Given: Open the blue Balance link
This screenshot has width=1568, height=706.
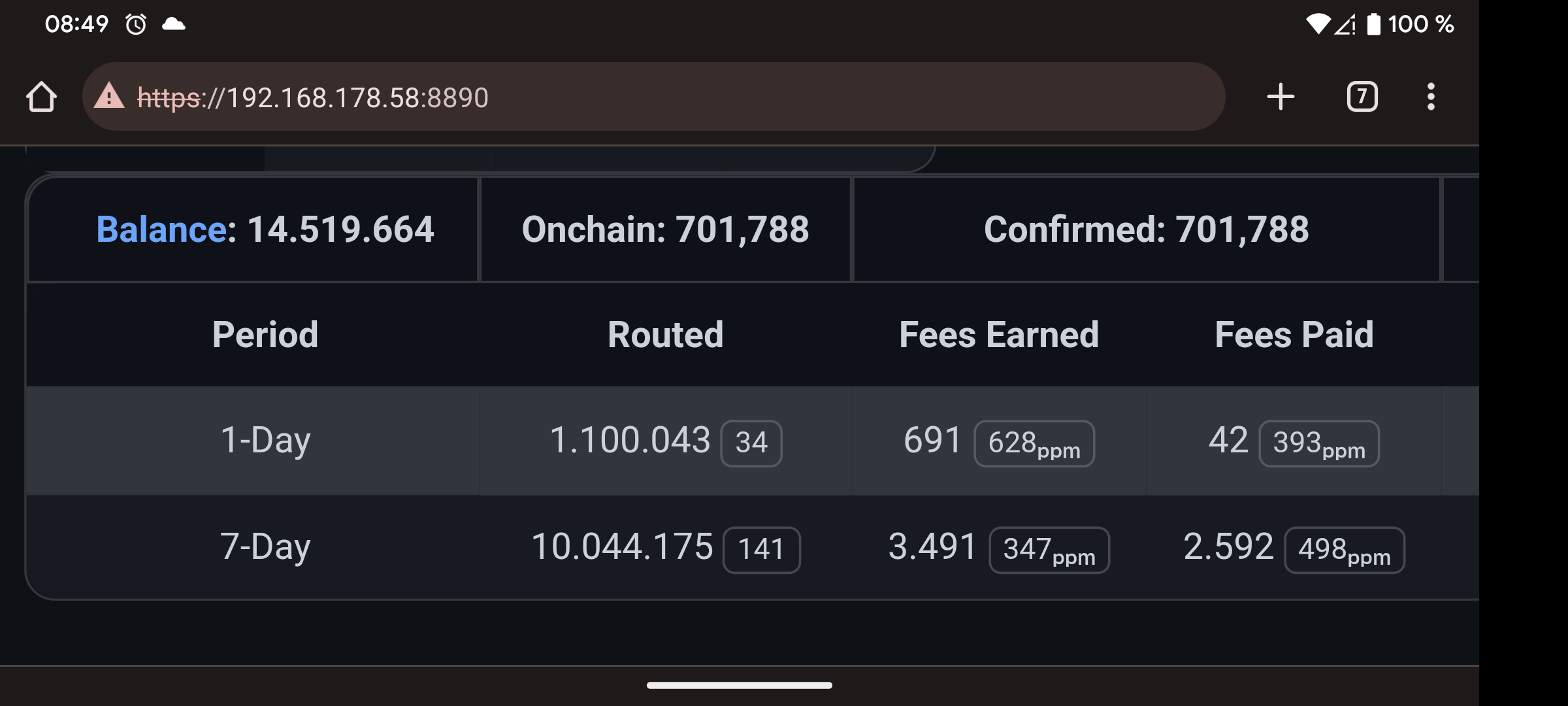Looking at the screenshot, I should pos(161,229).
